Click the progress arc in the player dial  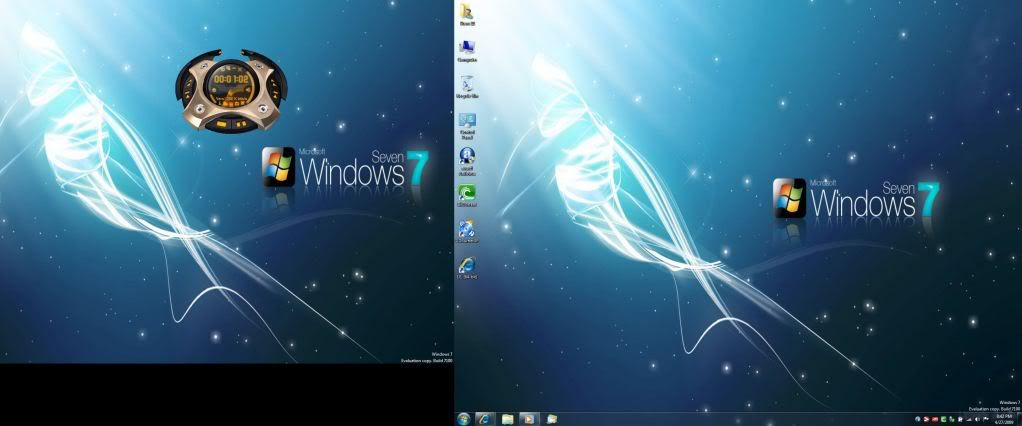click(x=251, y=88)
